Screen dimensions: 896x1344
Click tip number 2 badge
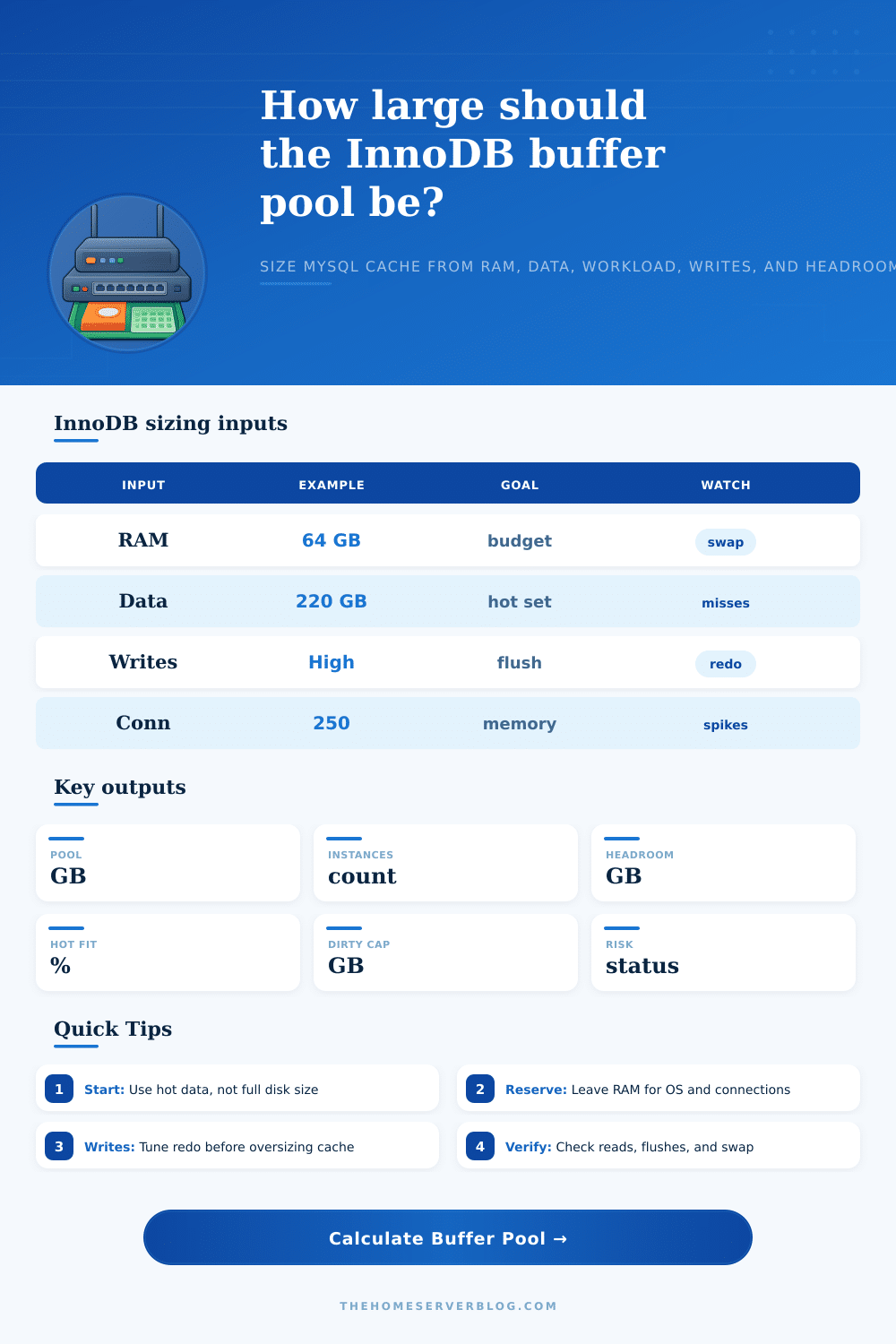point(480,1089)
